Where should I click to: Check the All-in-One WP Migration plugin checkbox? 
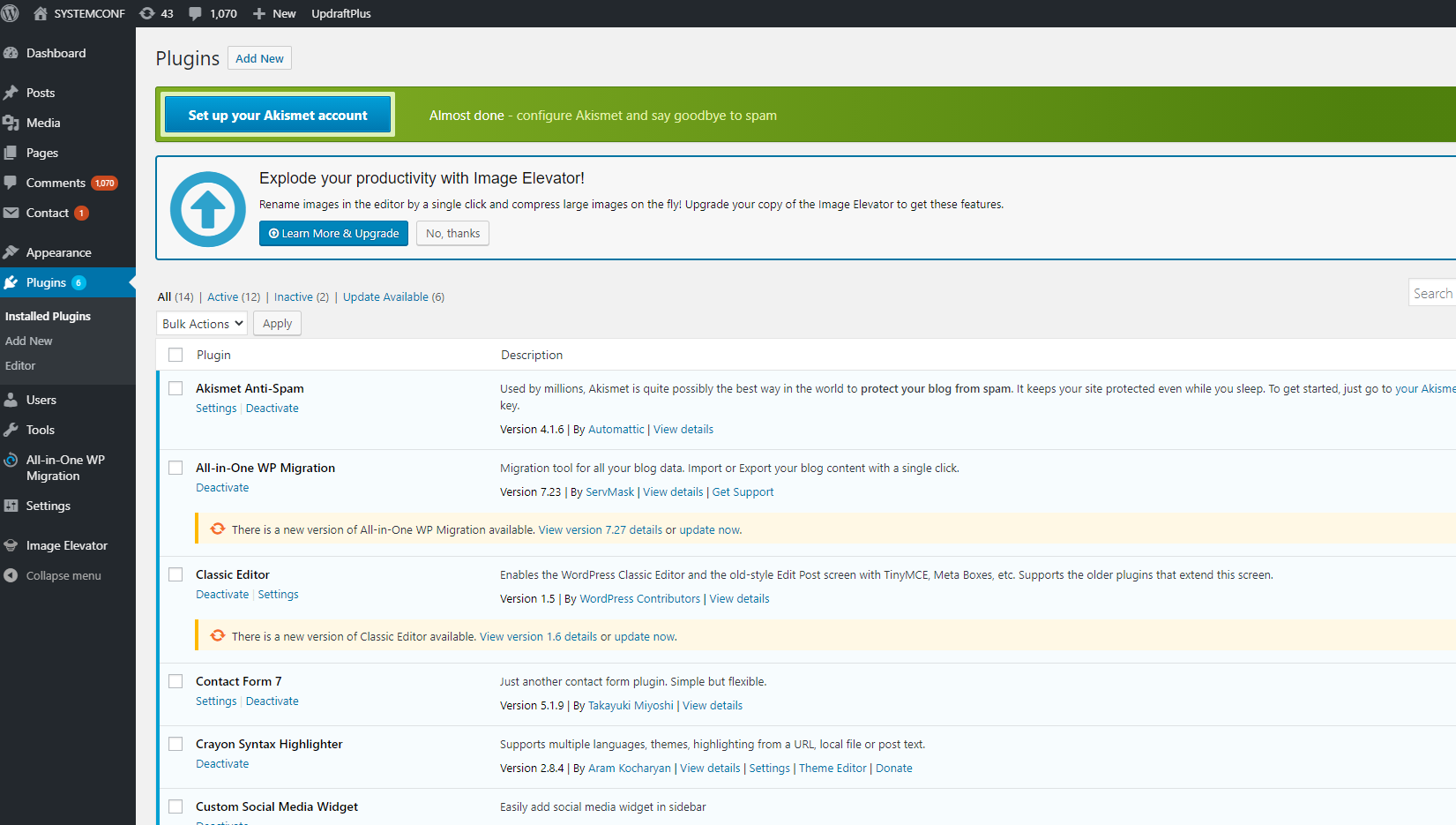175,468
